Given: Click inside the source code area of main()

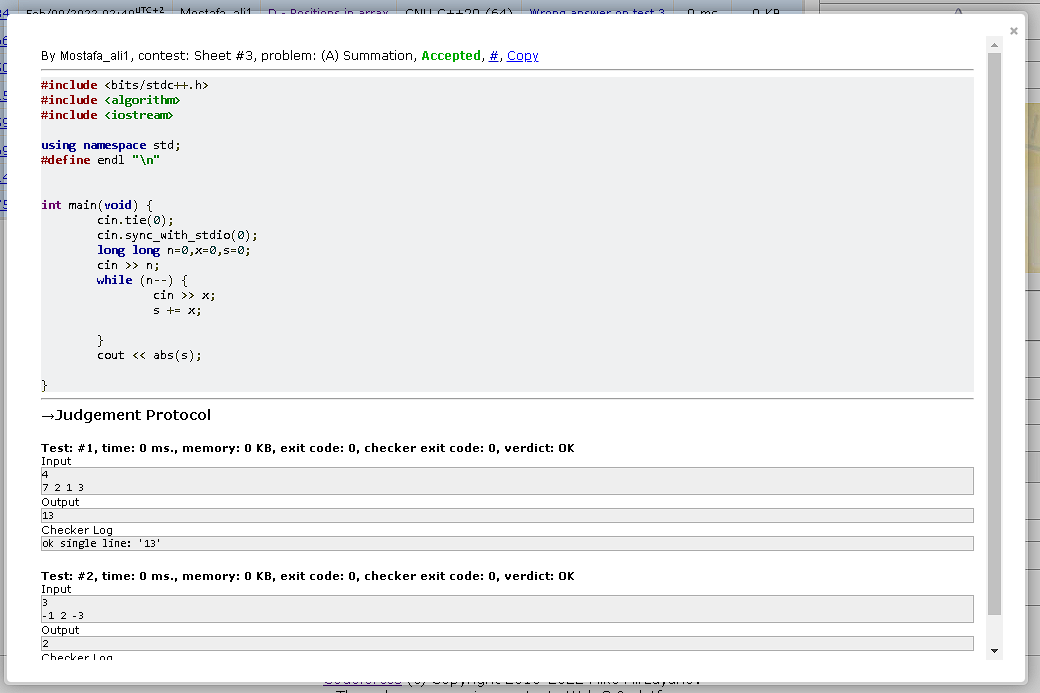Looking at the screenshot, I should click(200, 280).
